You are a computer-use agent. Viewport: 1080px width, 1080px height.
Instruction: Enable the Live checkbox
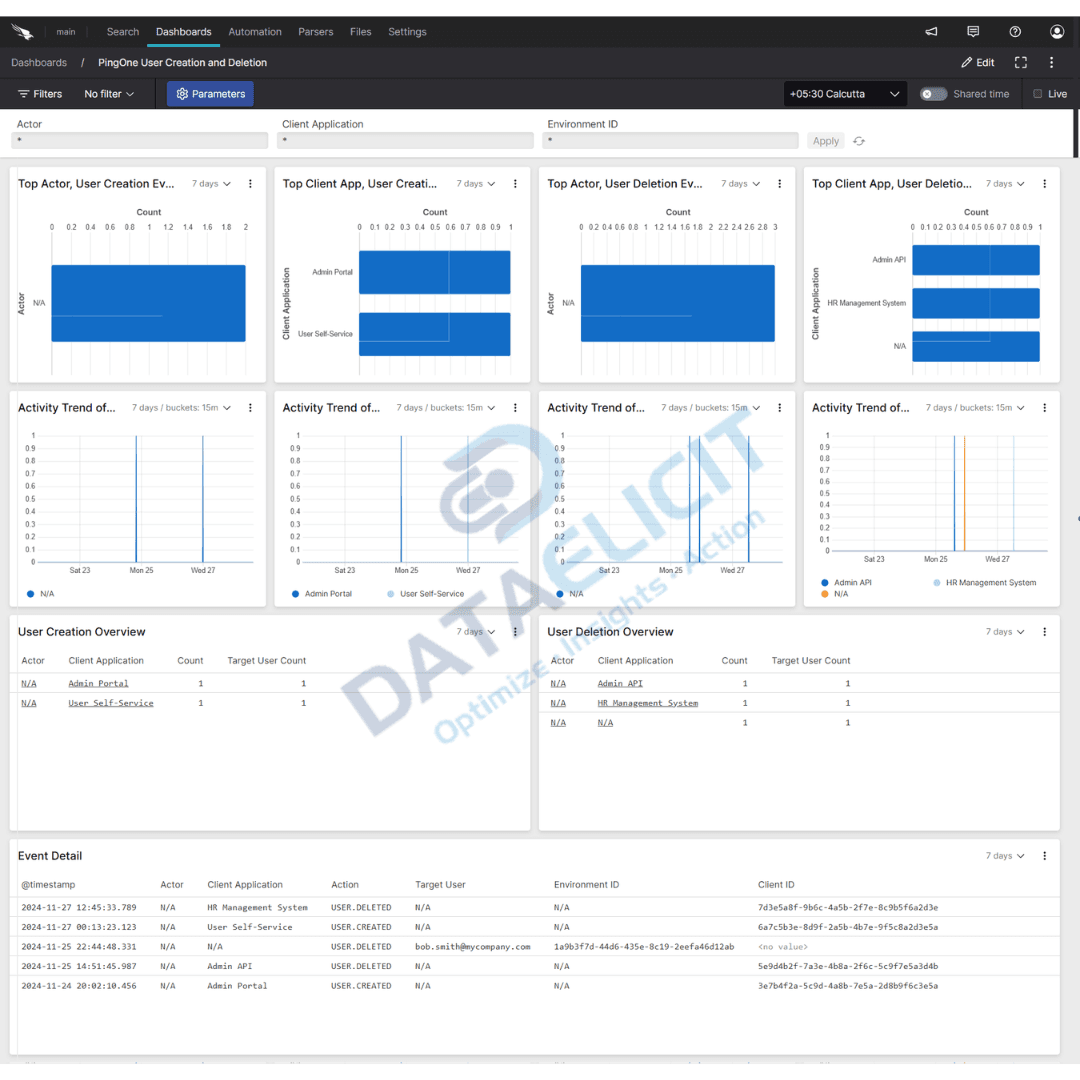pos(1038,93)
